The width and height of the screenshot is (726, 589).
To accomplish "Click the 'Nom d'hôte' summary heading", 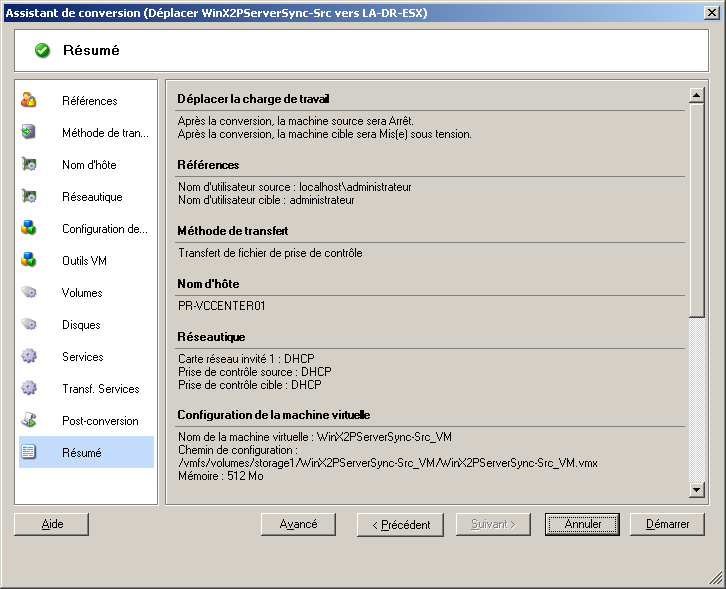I will 208,283.
